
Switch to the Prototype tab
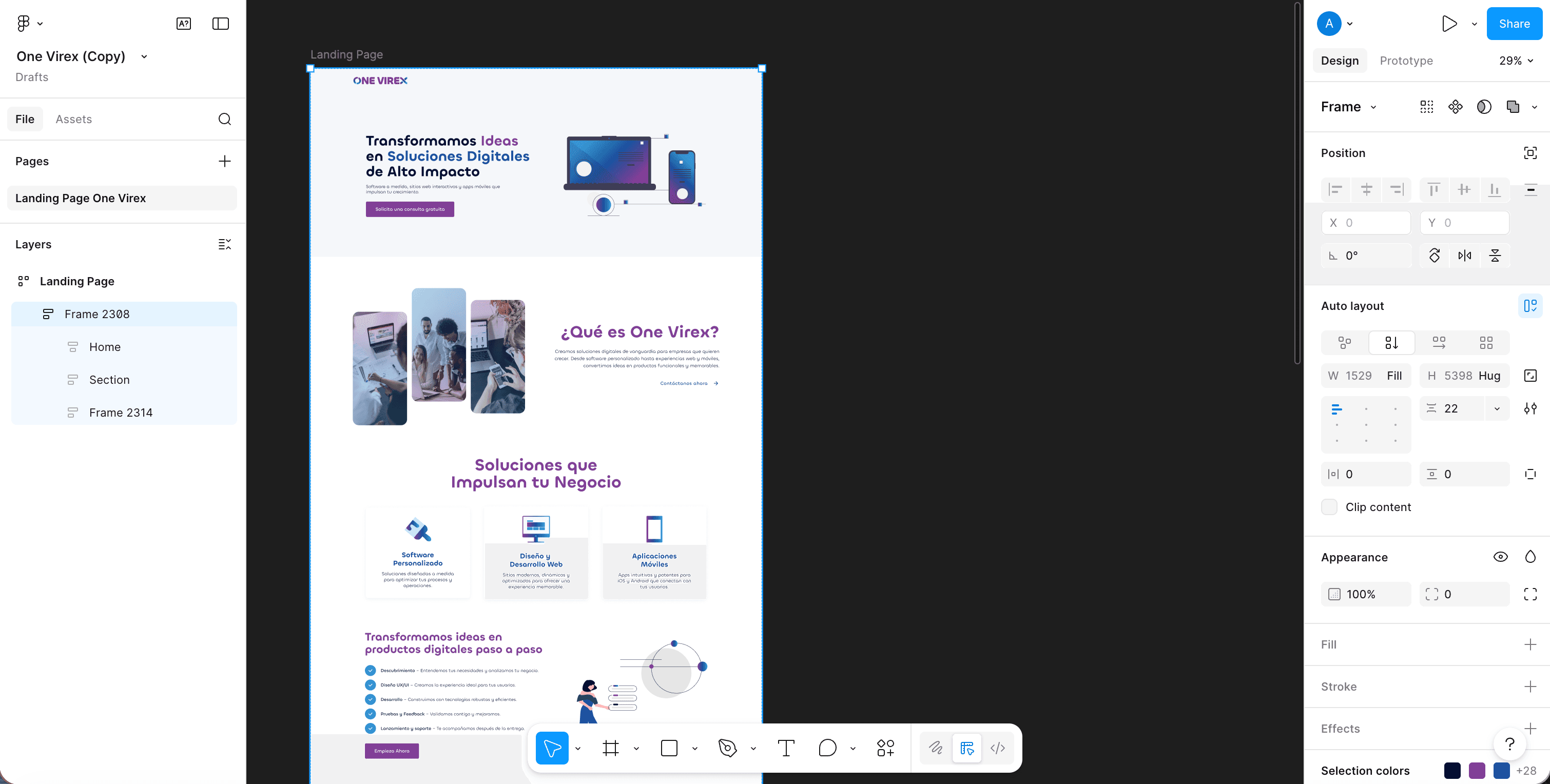click(x=1406, y=60)
